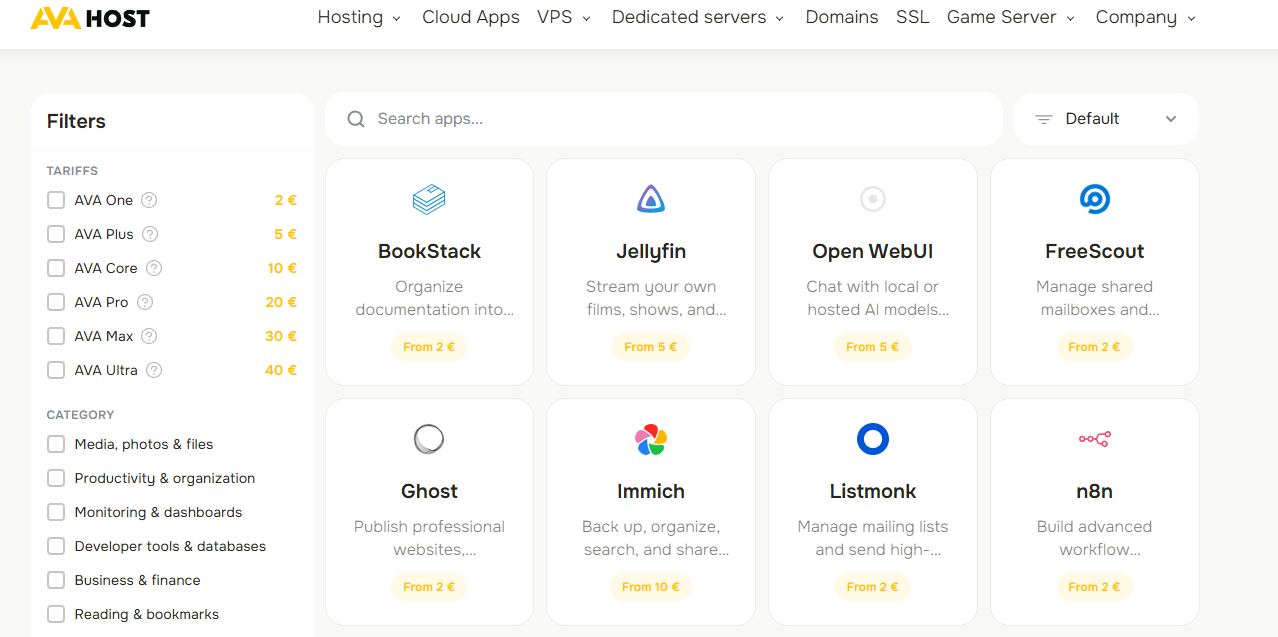Check the AVA Max tariff filter
The width and height of the screenshot is (1278, 637).
56,336
